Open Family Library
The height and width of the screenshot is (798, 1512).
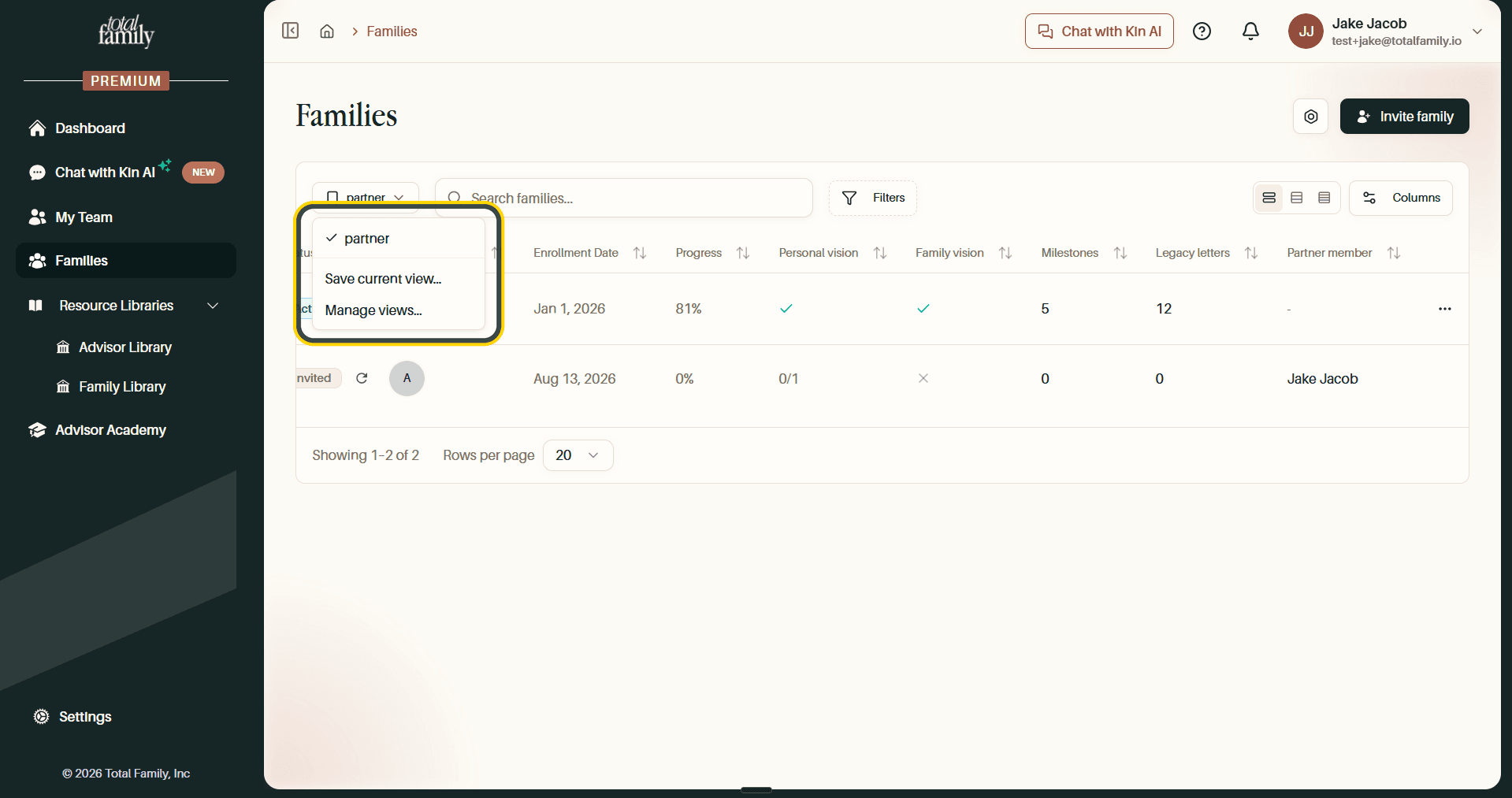pos(122,387)
